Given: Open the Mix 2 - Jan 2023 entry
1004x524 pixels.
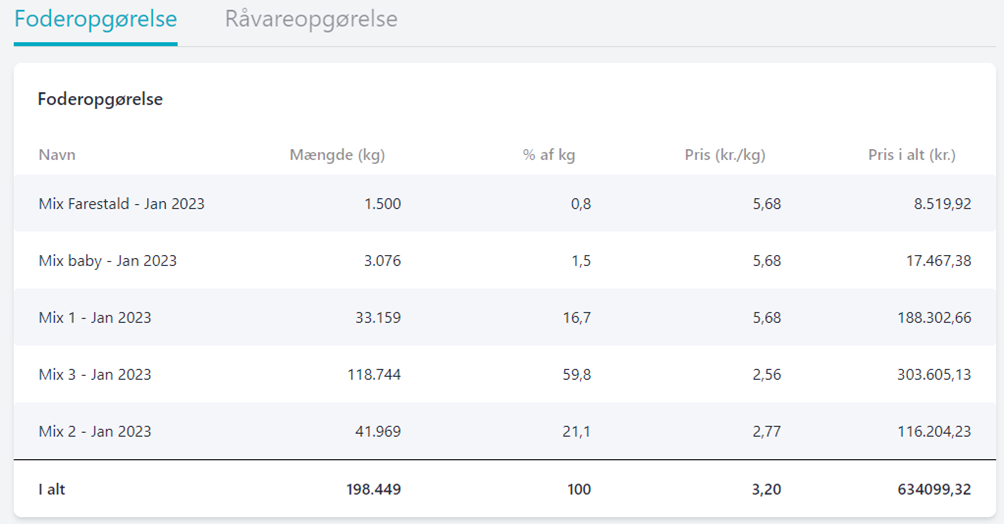Looking at the screenshot, I should pos(95,432).
